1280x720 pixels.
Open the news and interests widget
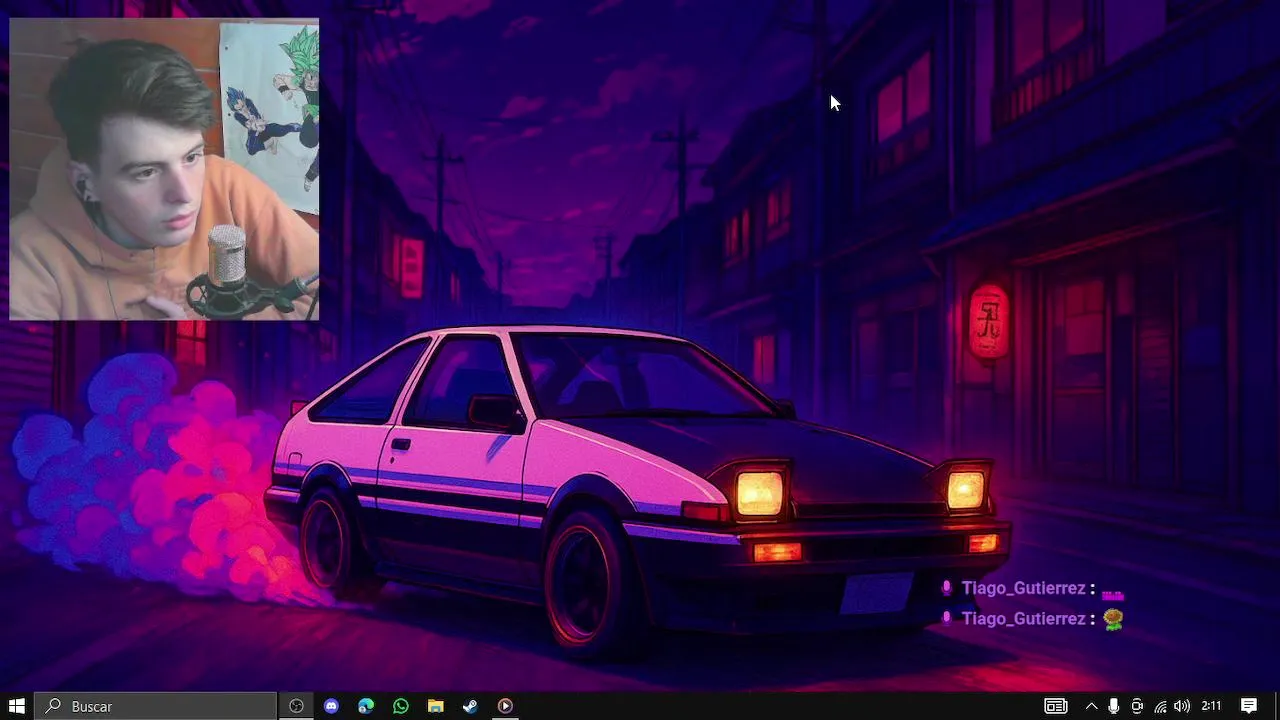pyautogui.click(x=1056, y=706)
